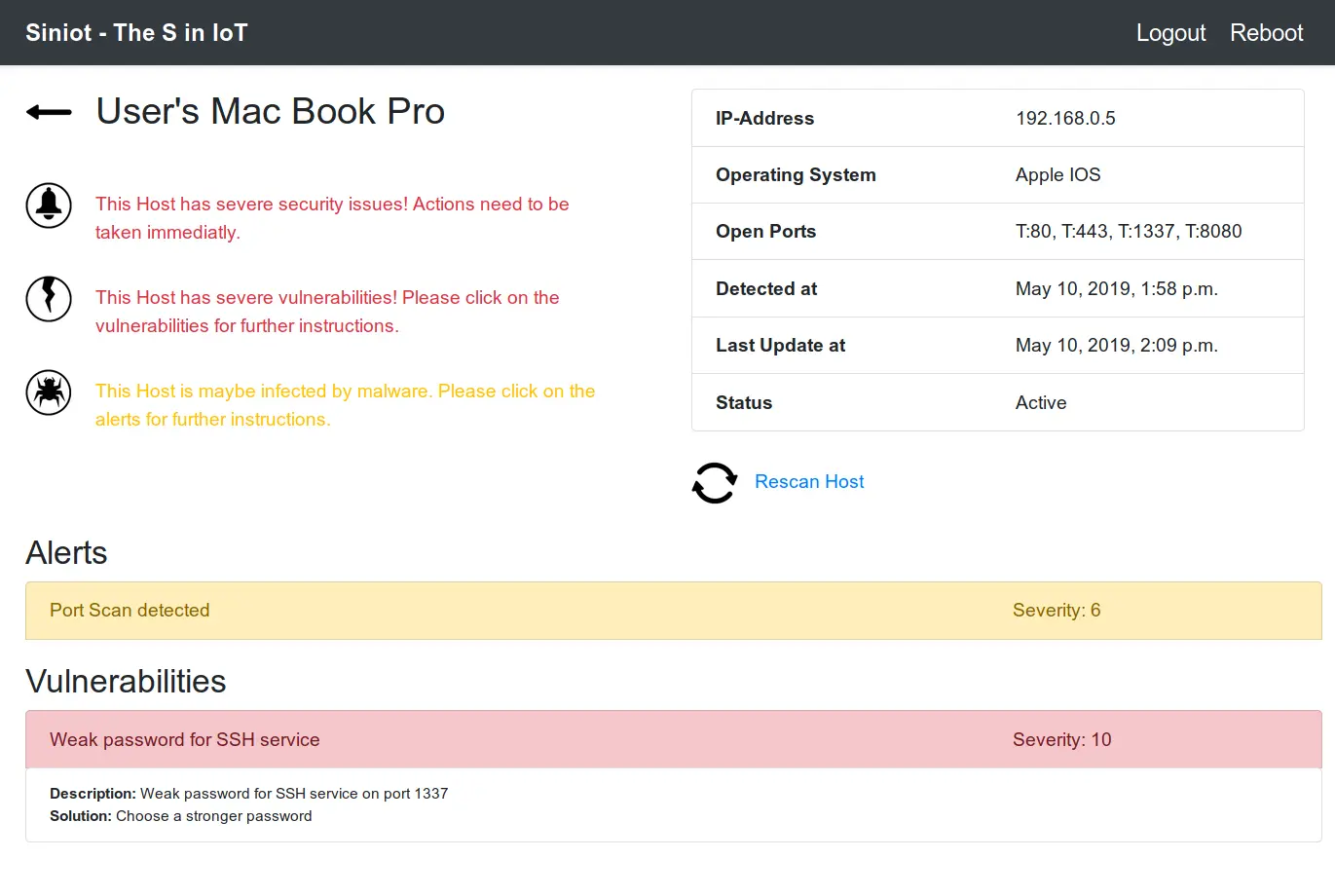Click the Detected at time 1:58 p.m.
The height and width of the screenshot is (896, 1335).
[x=1117, y=288]
